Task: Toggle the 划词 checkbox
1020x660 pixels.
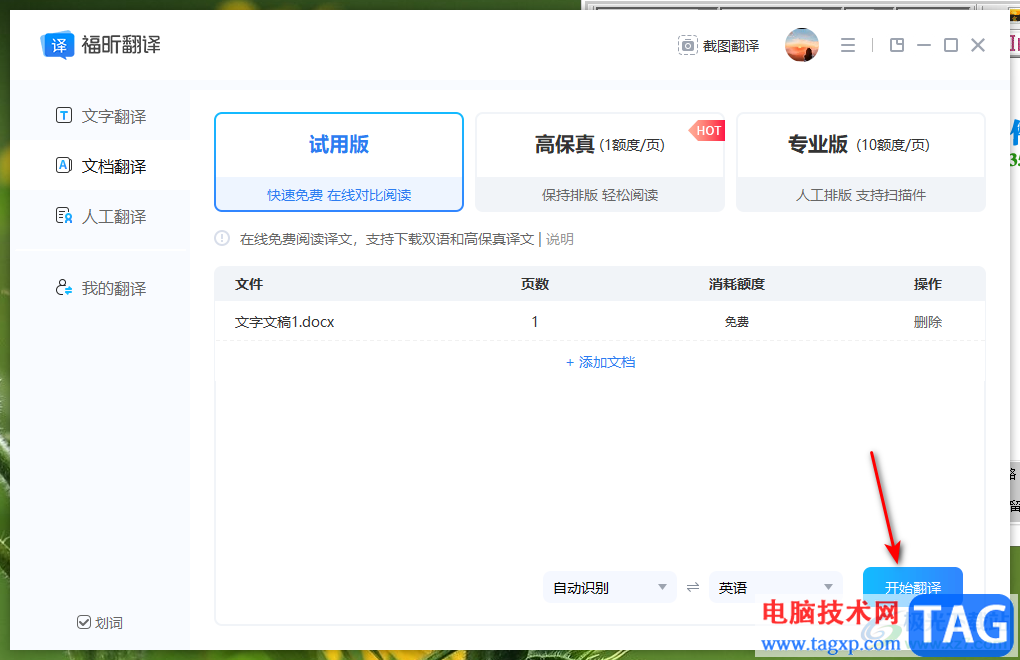Action: tap(84, 622)
